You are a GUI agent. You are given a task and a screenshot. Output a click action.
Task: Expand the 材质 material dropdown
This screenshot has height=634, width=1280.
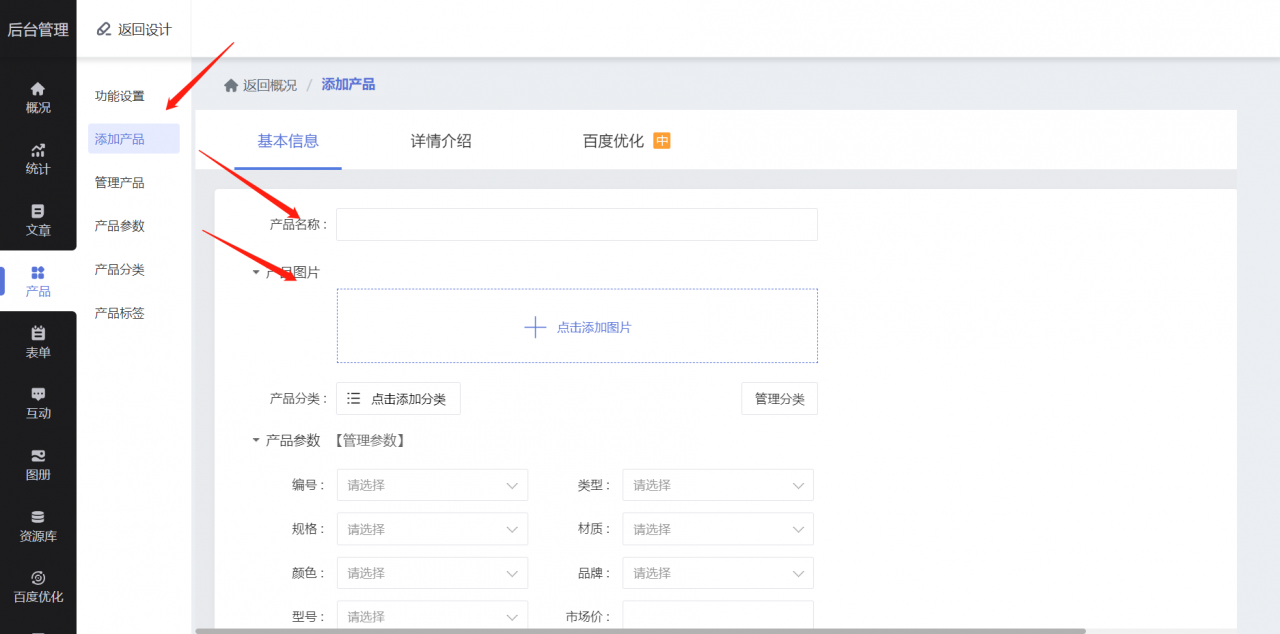click(717, 529)
